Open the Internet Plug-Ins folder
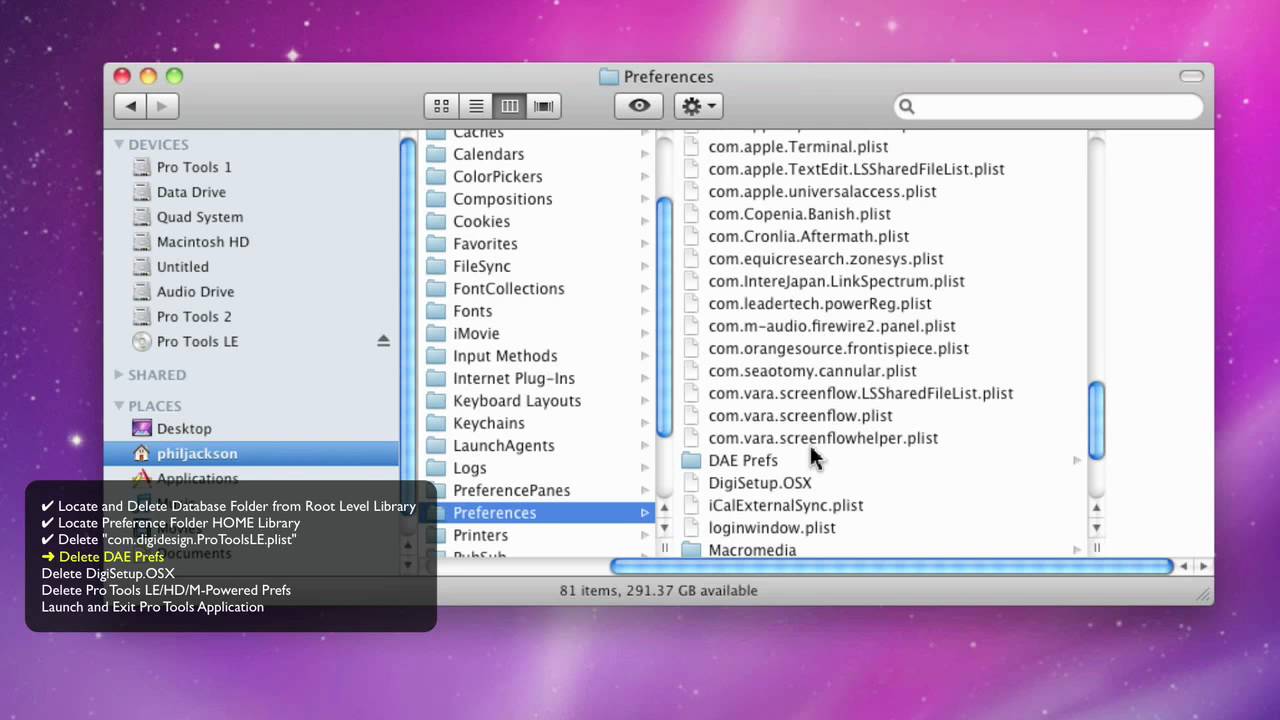This screenshot has height=720, width=1280. click(x=513, y=378)
